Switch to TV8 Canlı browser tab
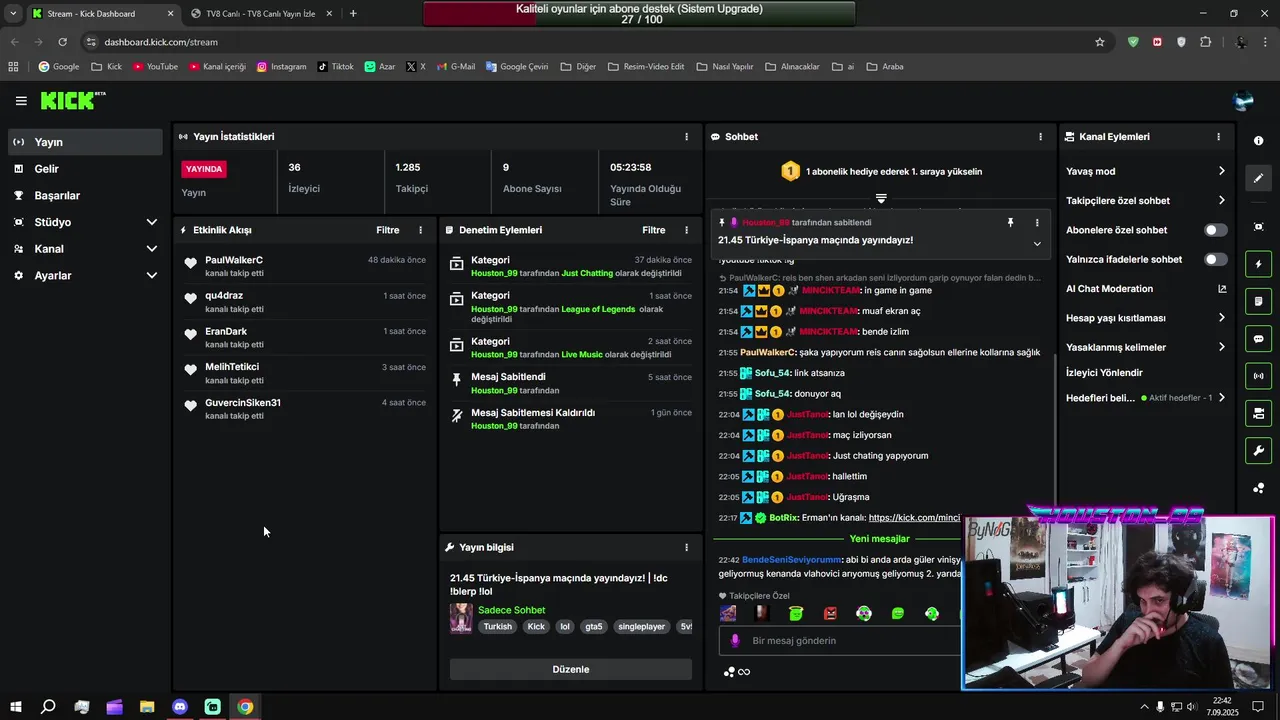 pyautogui.click(x=260, y=14)
